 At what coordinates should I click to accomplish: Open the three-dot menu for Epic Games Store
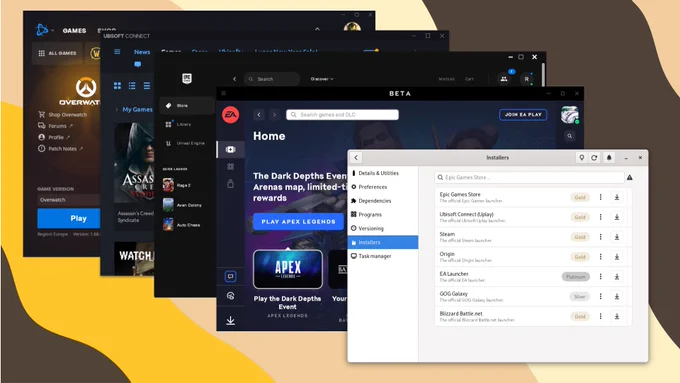(x=601, y=197)
